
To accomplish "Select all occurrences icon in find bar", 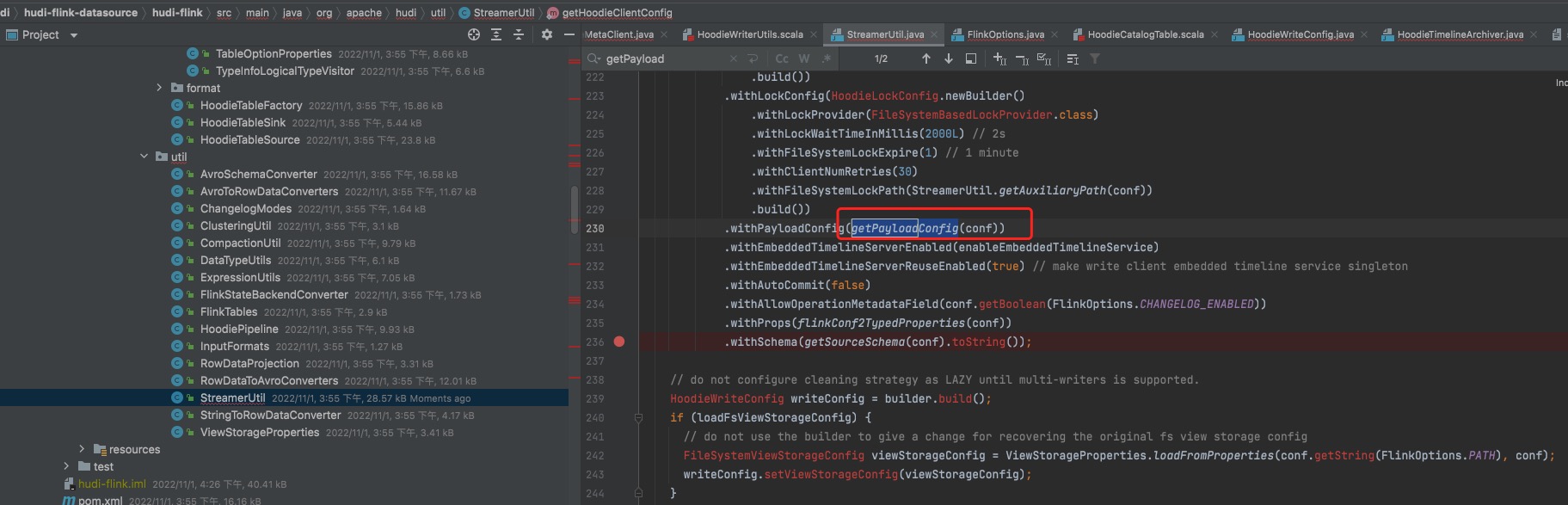I will [x=1044, y=59].
